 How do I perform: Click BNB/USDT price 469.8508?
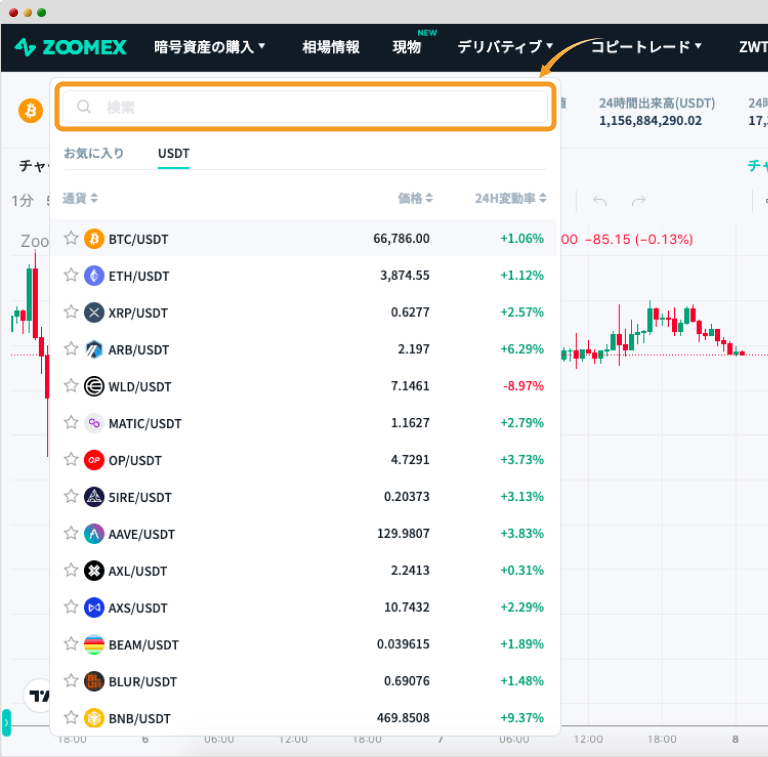[x=403, y=718]
